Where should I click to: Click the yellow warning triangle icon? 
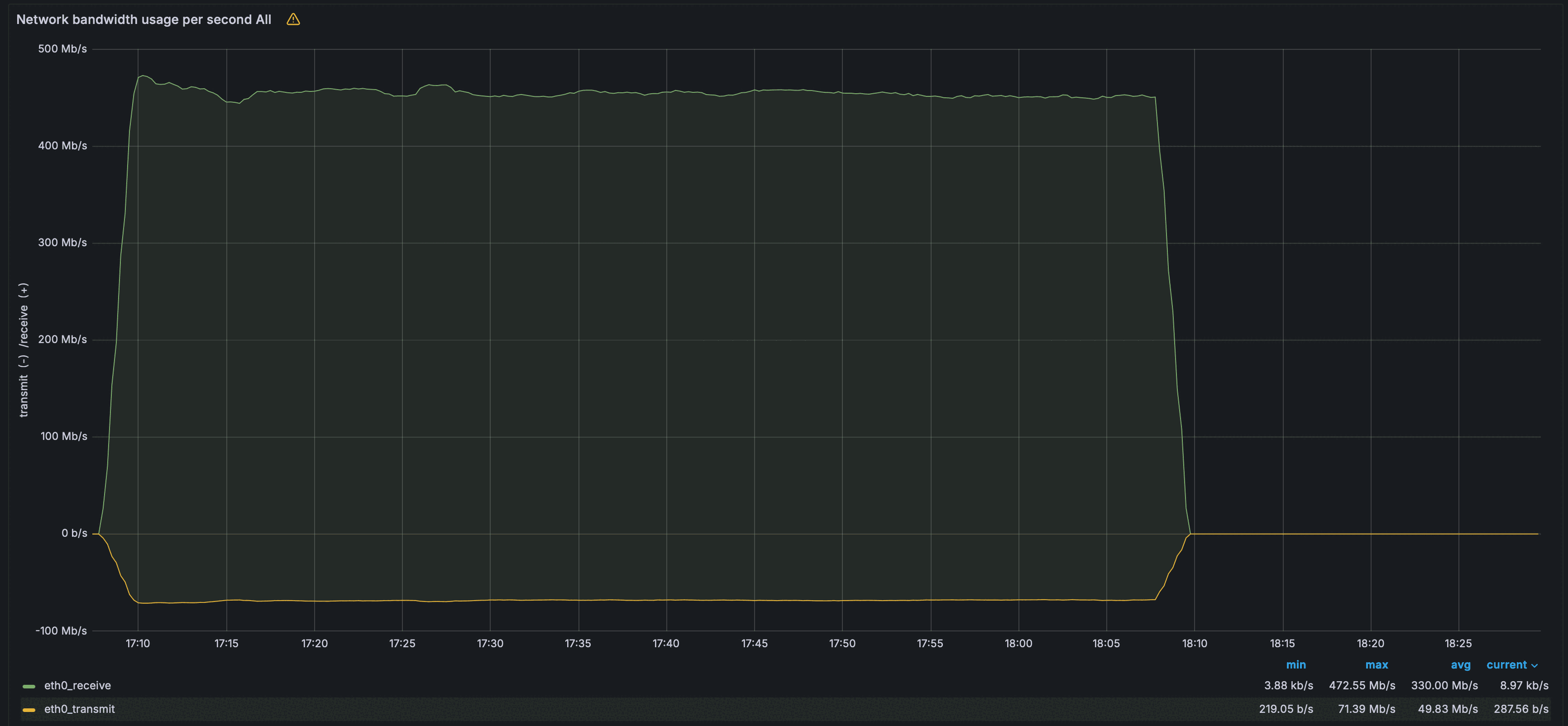[293, 19]
